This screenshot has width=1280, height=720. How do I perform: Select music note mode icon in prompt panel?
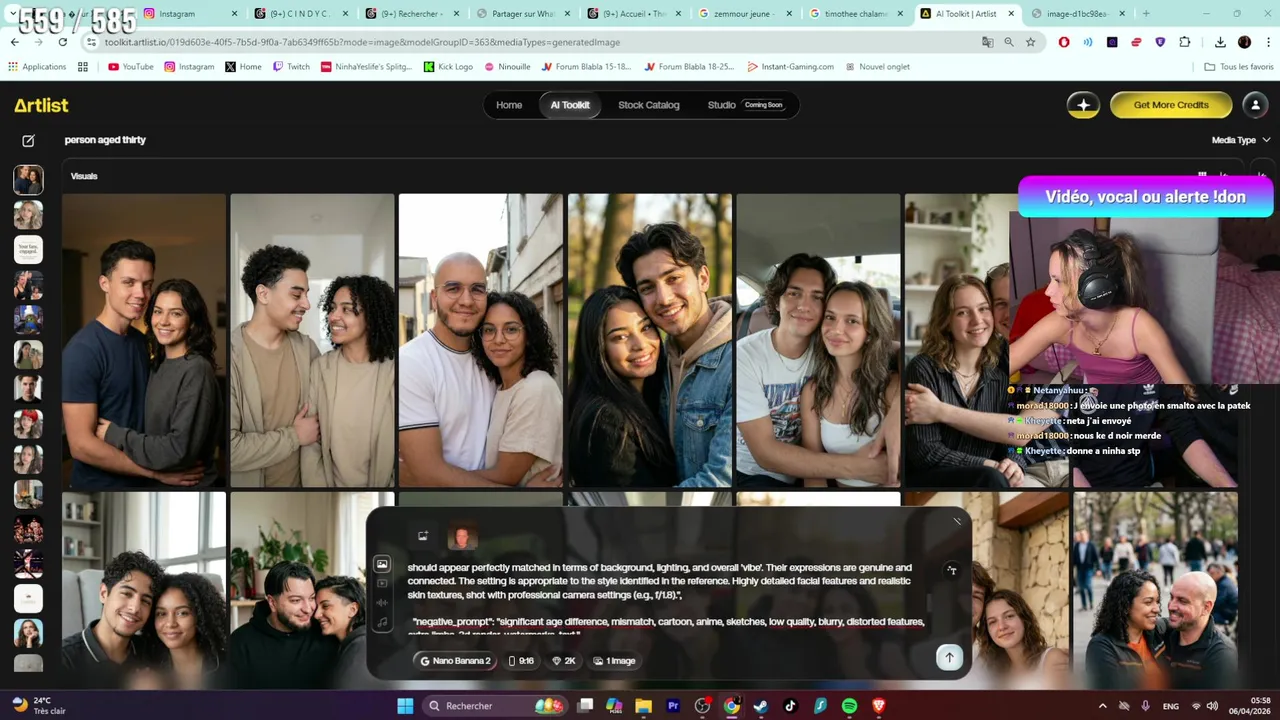click(382, 622)
